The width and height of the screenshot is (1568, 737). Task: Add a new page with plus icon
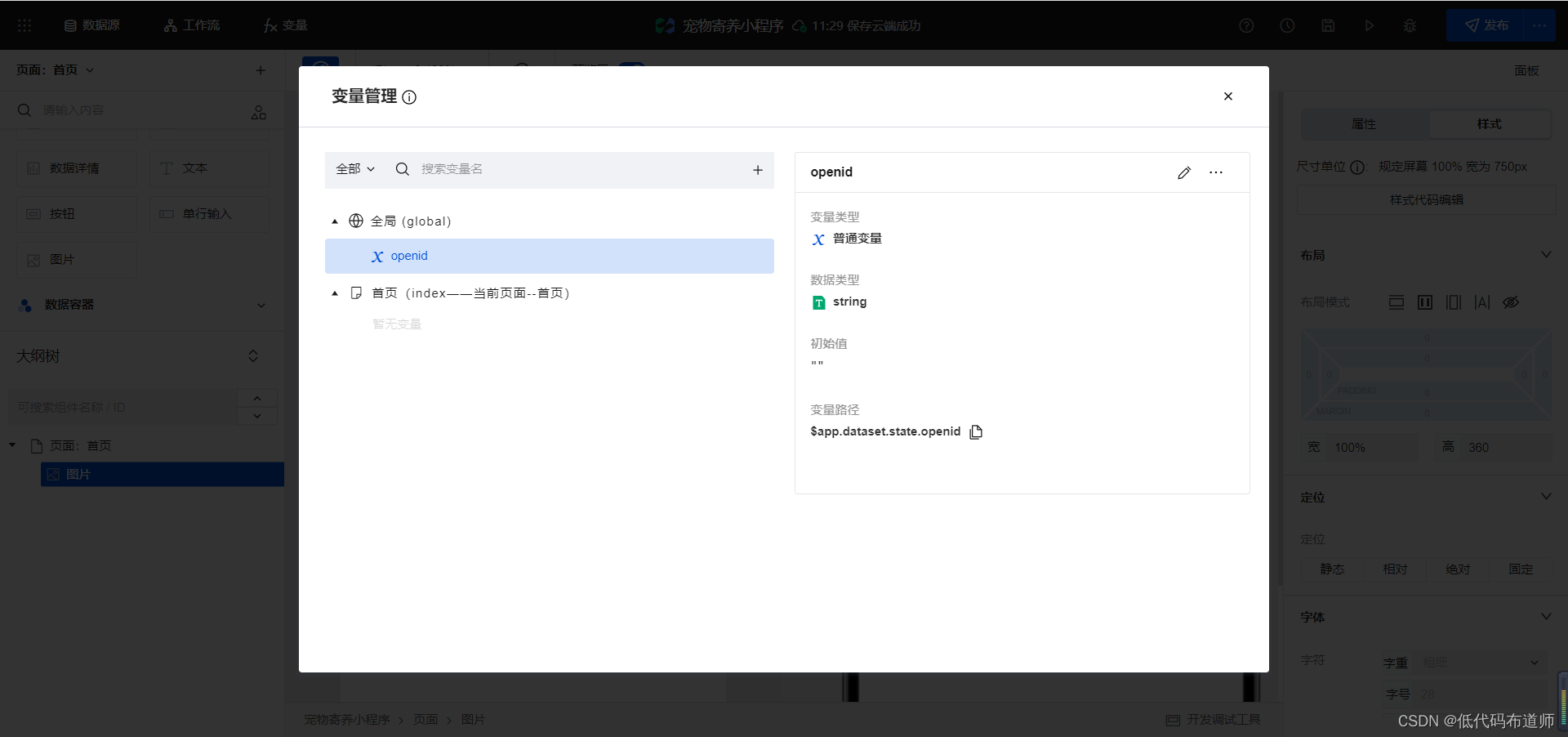coord(261,70)
